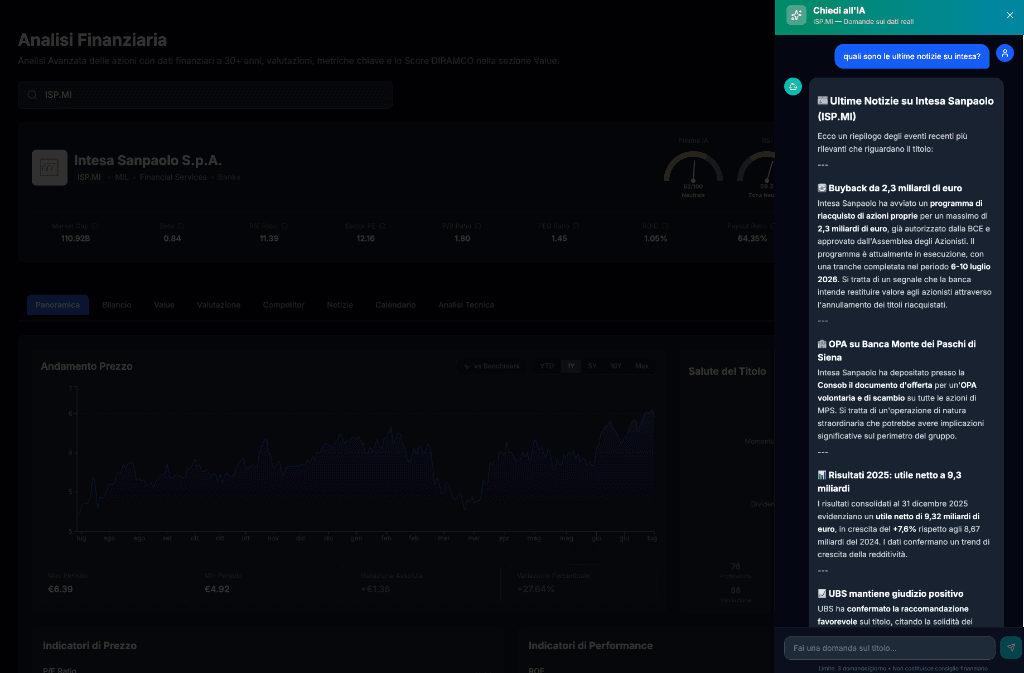Click the Variazione Percentuale value +27.64%

point(536,589)
